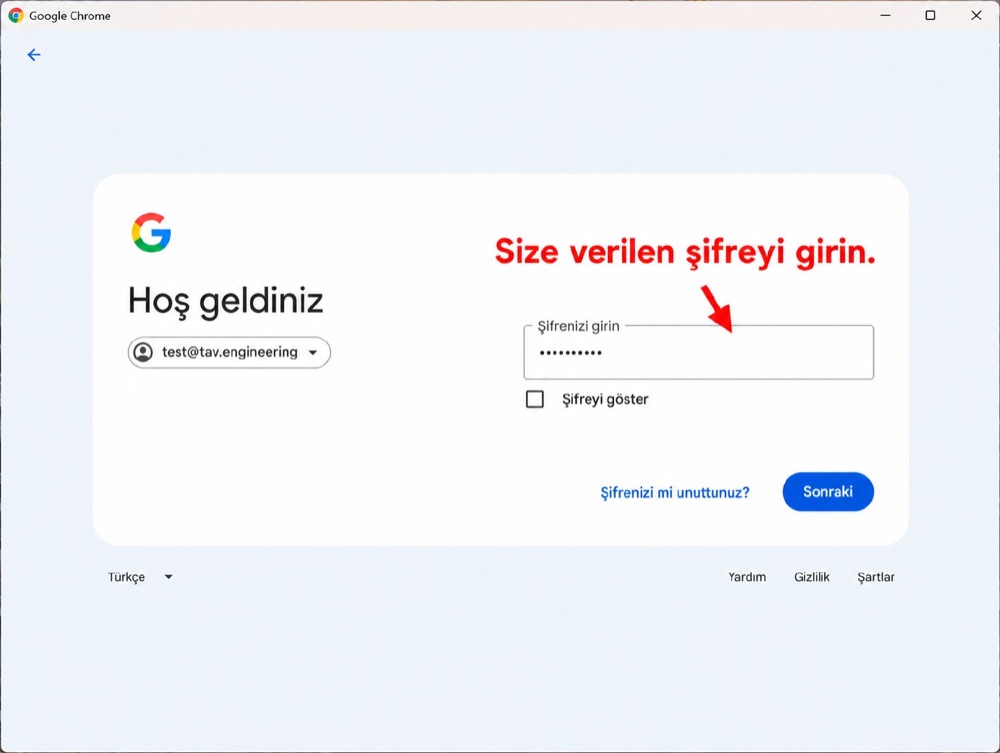The height and width of the screenshot is (753, 1000).
Task: Minimize the Google Chrome window
Action: [885, 15]
